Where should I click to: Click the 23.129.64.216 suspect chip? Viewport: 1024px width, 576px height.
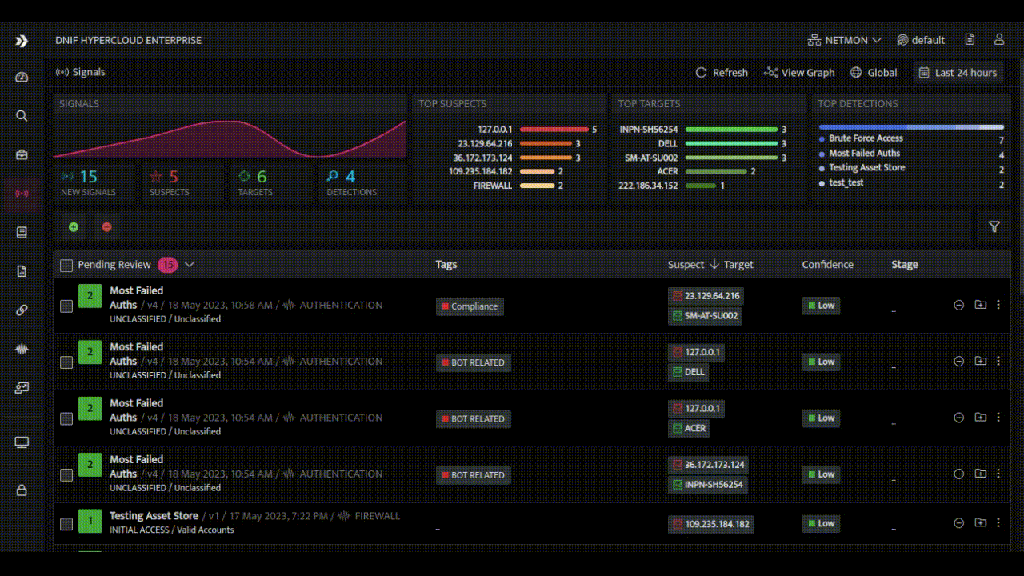705,296
